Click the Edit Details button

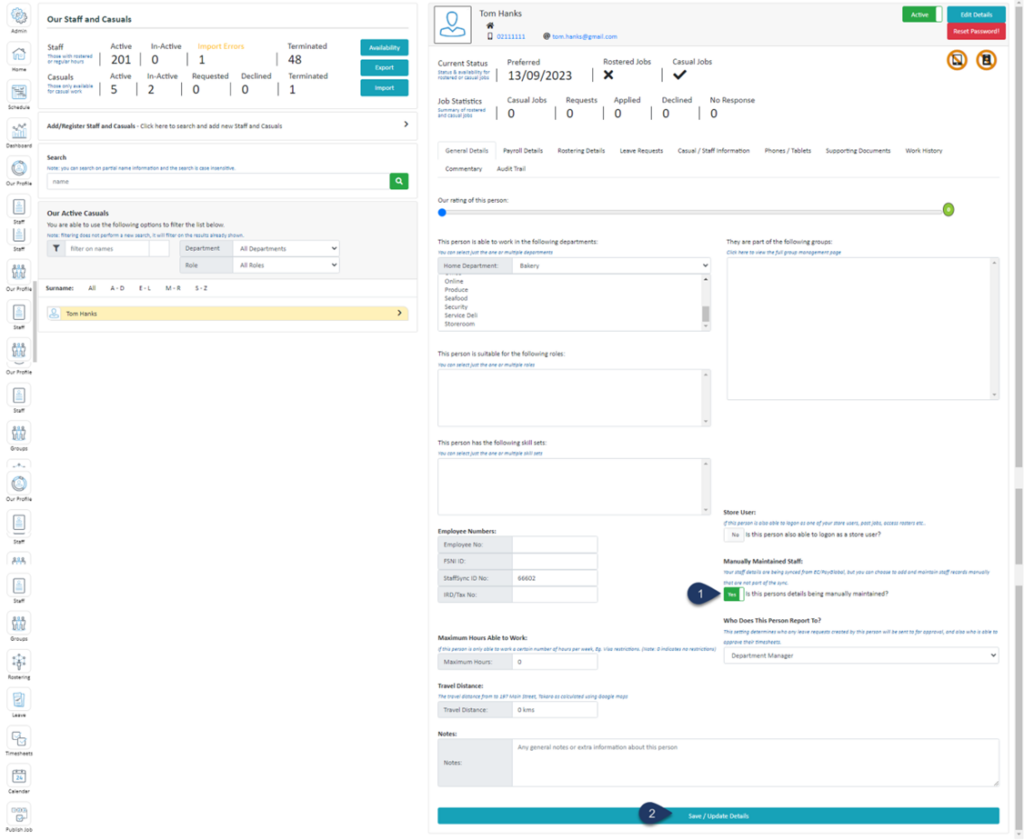(976, 14)
